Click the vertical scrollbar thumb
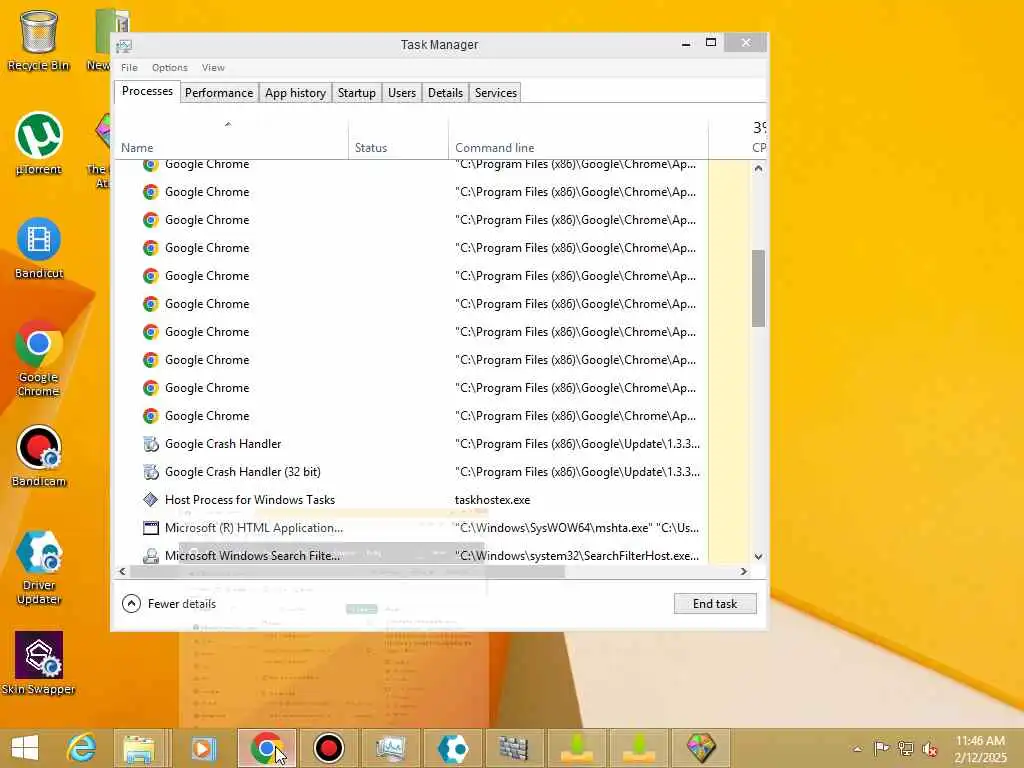1024x768 pixels. point(758,288)
